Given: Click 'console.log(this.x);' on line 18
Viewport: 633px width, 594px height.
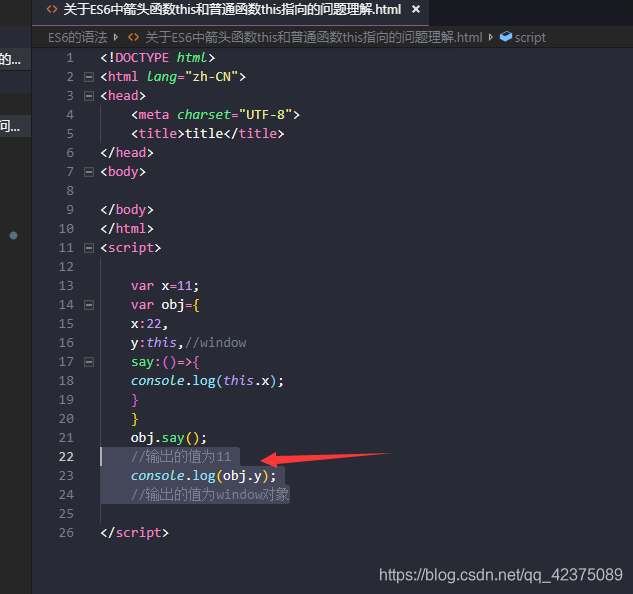Looking at the screenshot, I should (x=208, y=381).
